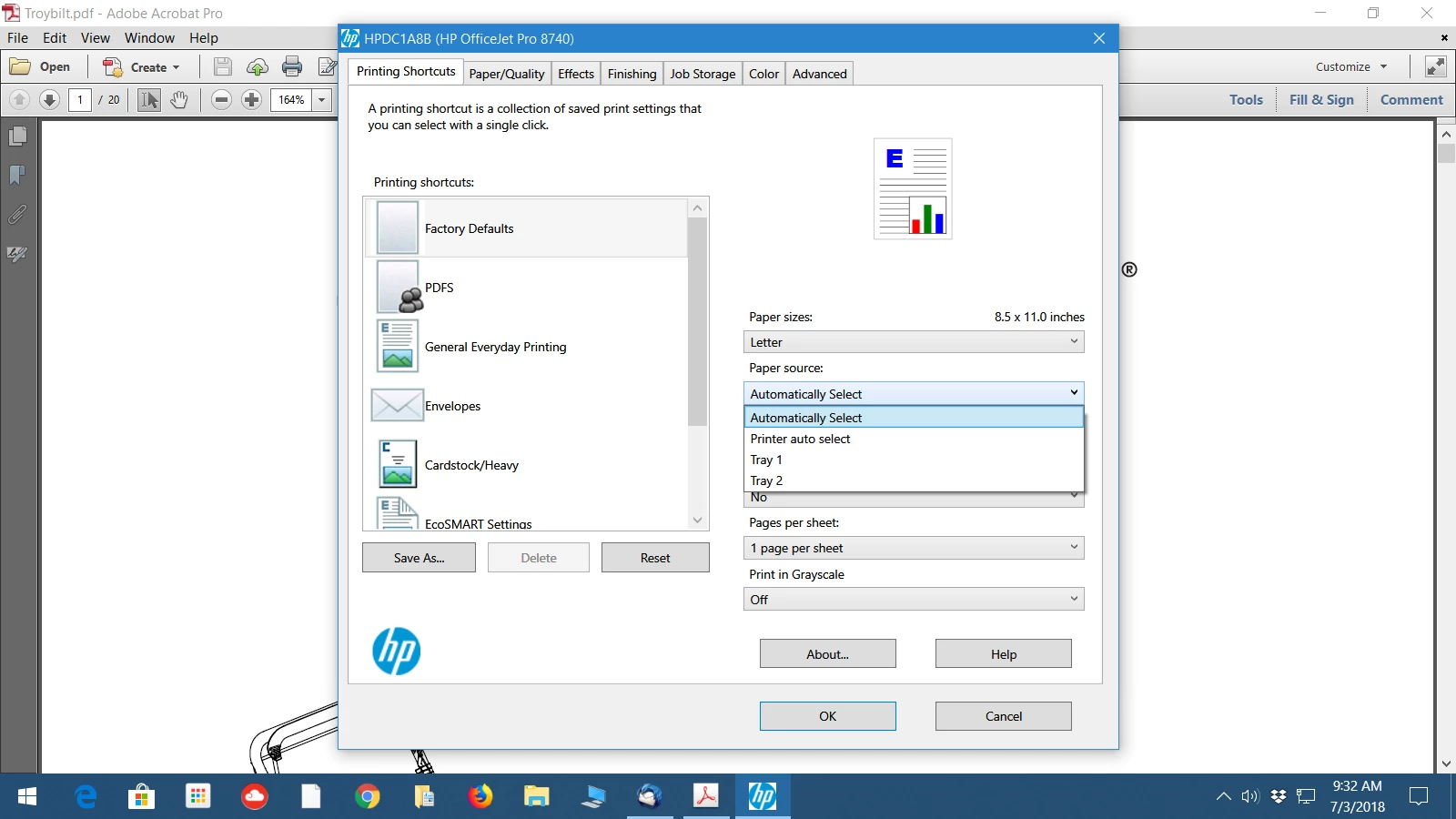Image resolution: width=1456 pixels, height=819 pixels.
Task: Open File Explorer from taskbar
Action: click(537, 797)
